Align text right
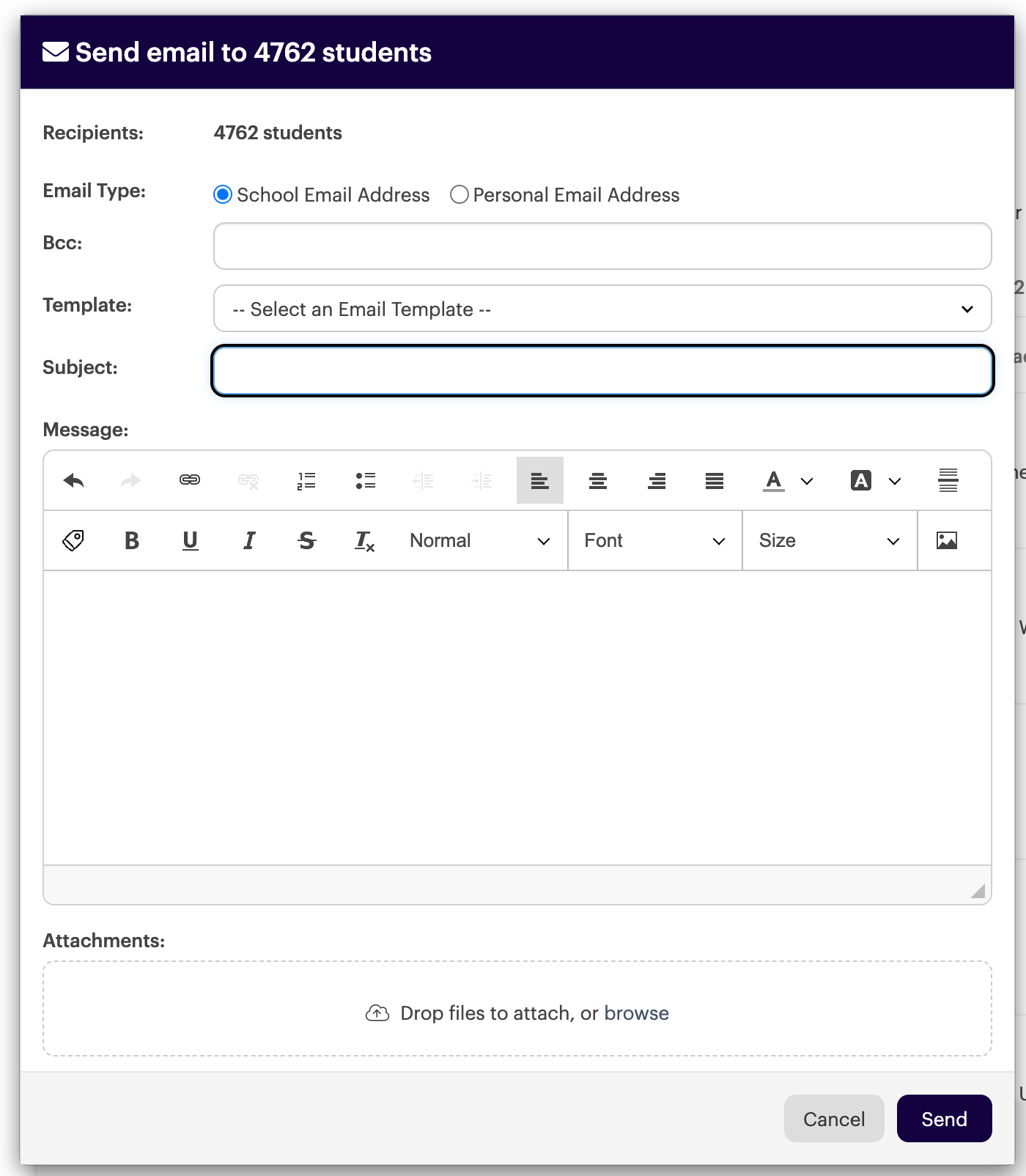 657,481
